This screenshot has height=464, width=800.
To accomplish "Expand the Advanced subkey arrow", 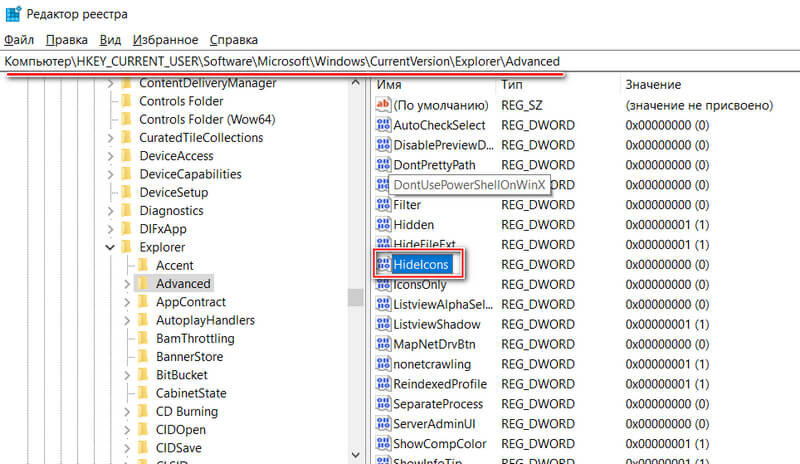I will point(127,284).
